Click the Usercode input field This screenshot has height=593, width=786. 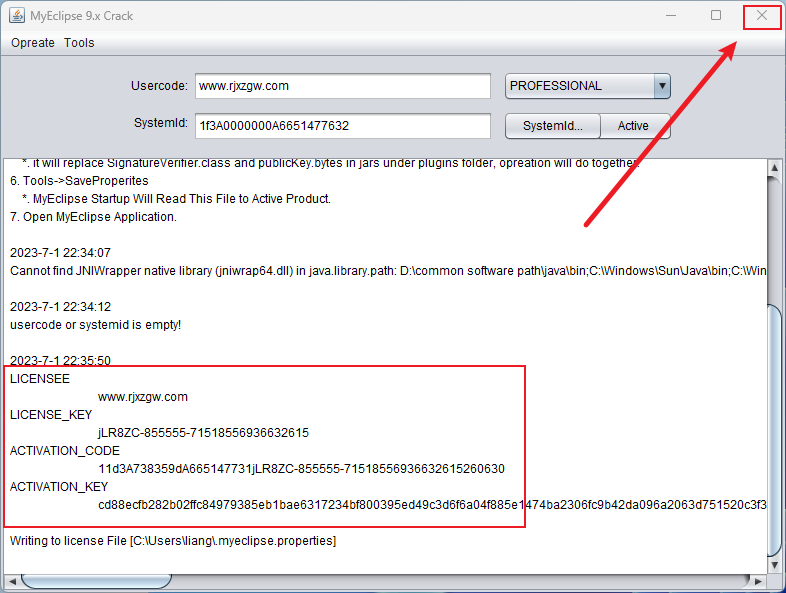343,86
